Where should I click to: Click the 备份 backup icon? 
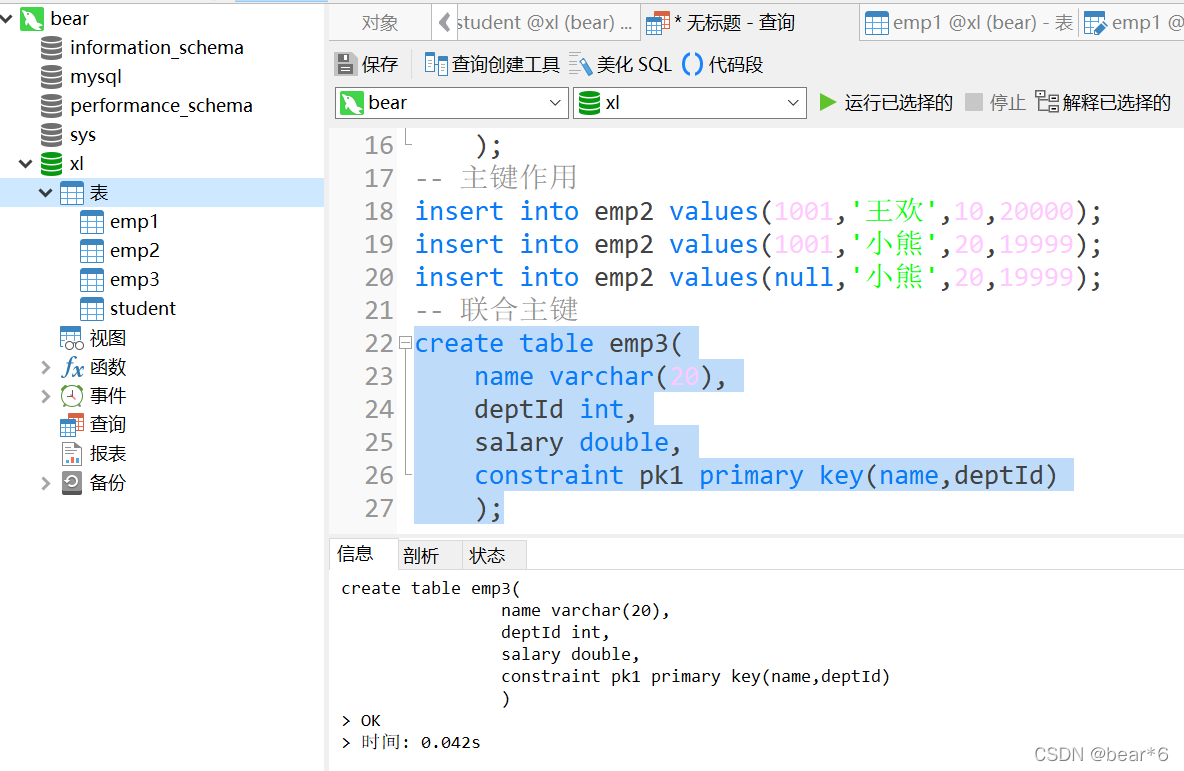pyautogui.click(x=72, y=483)
